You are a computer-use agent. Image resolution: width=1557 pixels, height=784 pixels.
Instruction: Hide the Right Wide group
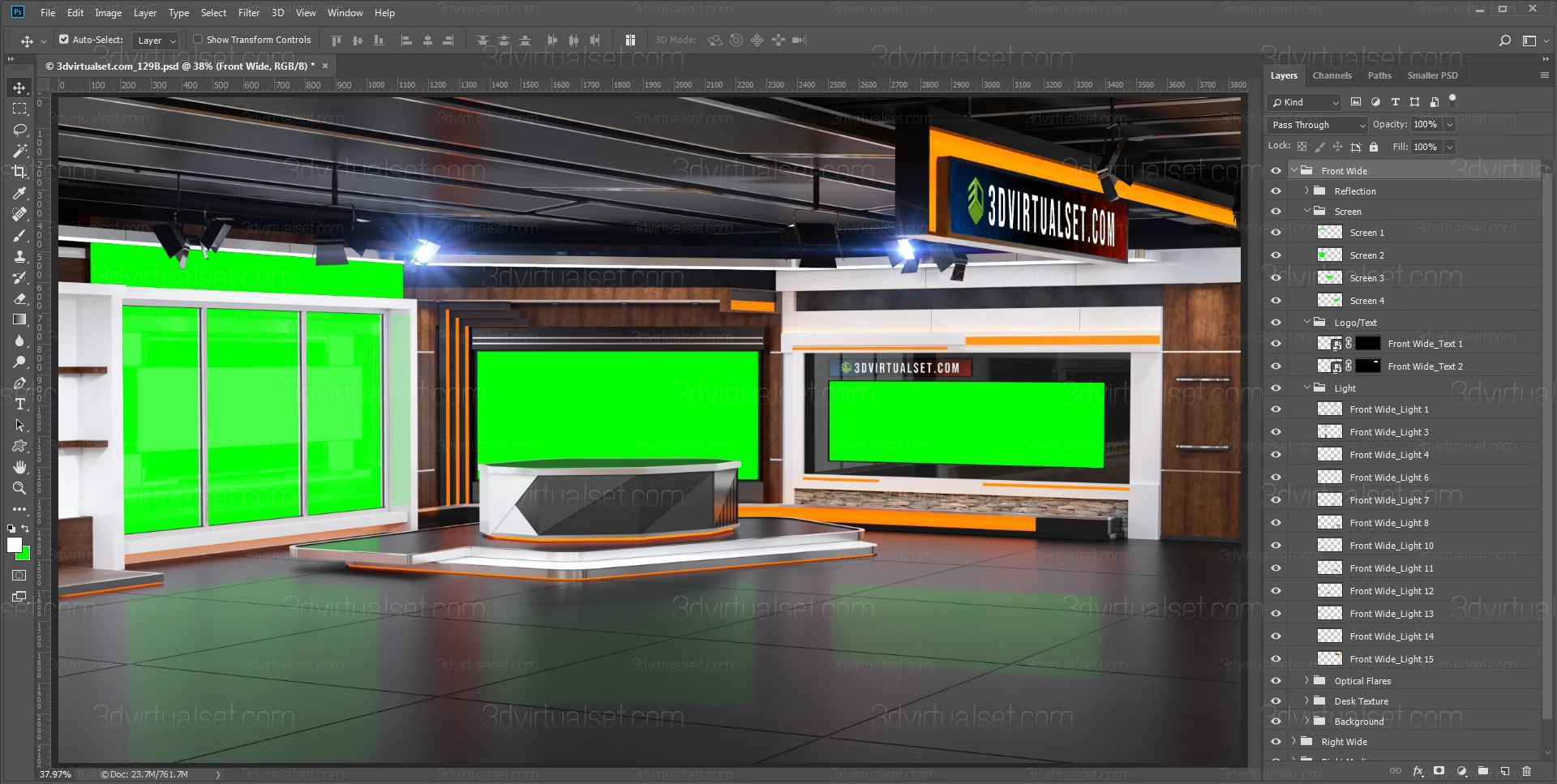(1276, 742)
